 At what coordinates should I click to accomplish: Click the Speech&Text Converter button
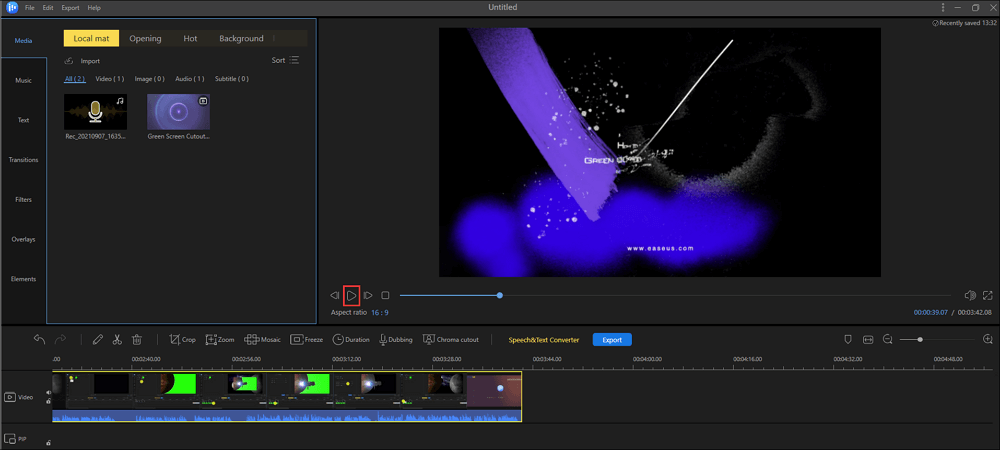point(543,340)
